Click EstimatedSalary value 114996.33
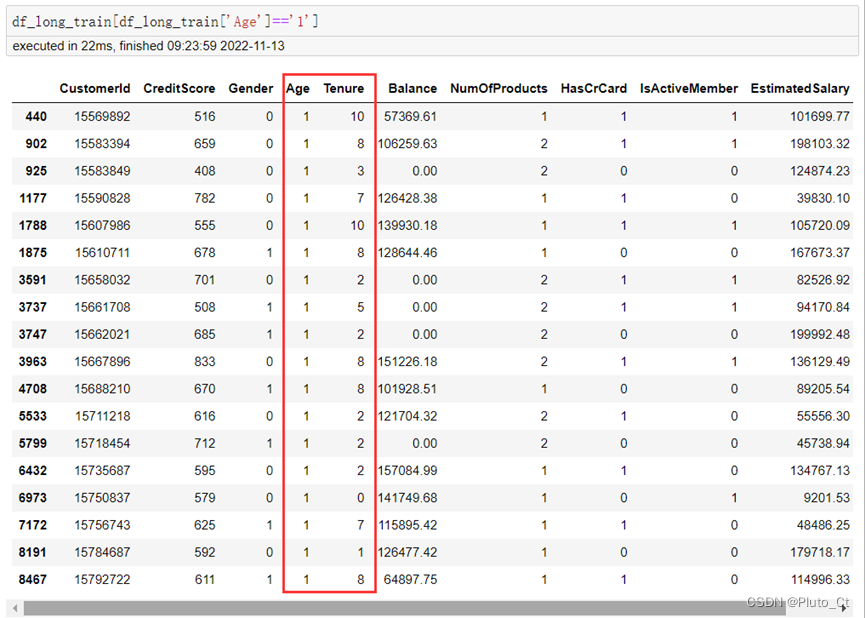The width and height of the screenshot is (865, 618). [820, 579]
